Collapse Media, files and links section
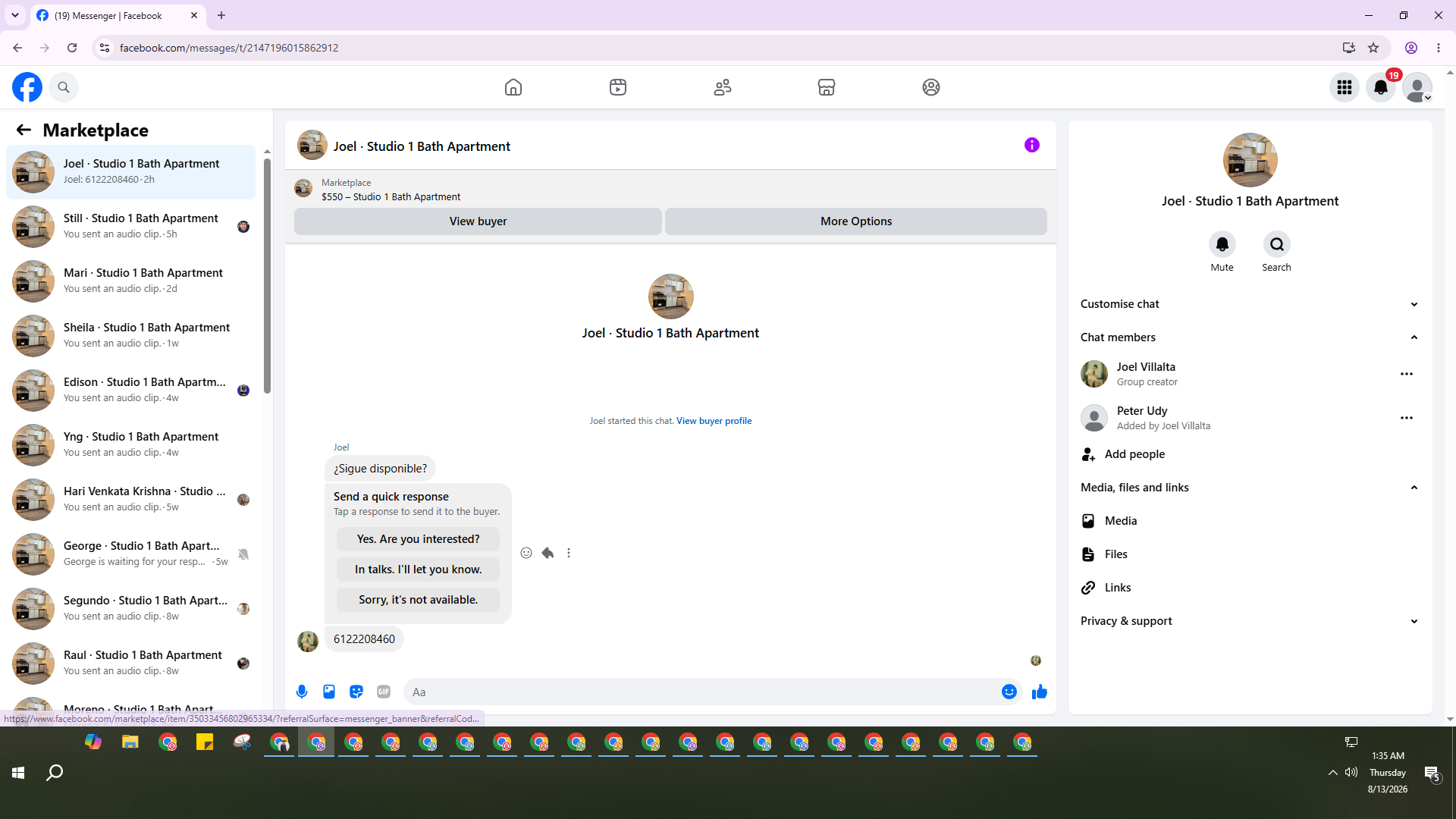This screenshot has width=1456, height=819. click(x=1250, y=488)
